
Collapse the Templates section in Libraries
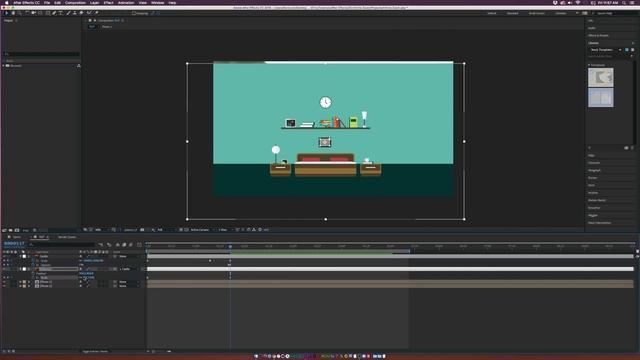click(x=589, y=65)
